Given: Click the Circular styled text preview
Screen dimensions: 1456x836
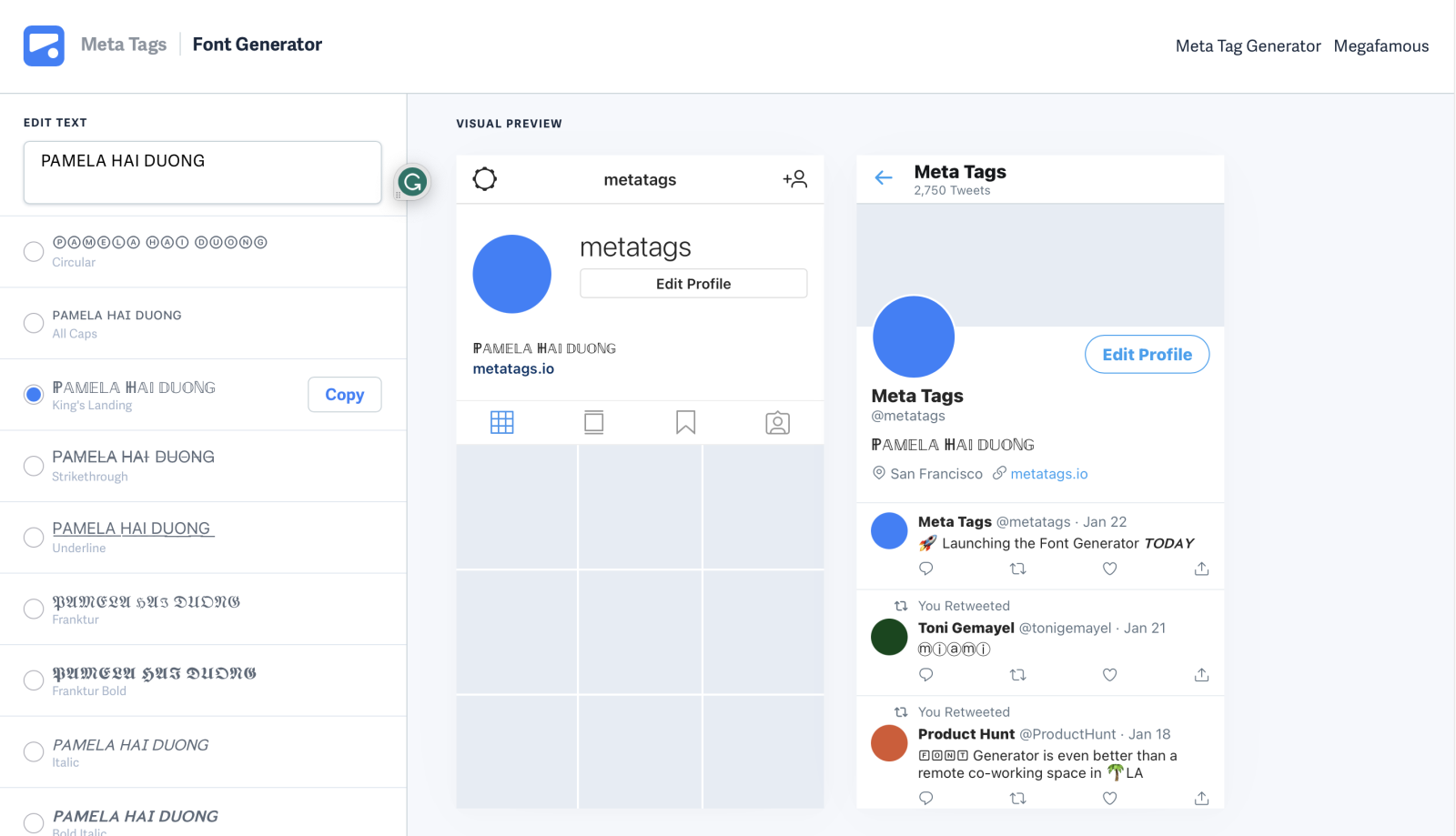Looking at the screenshot, I should click(159, 242).
